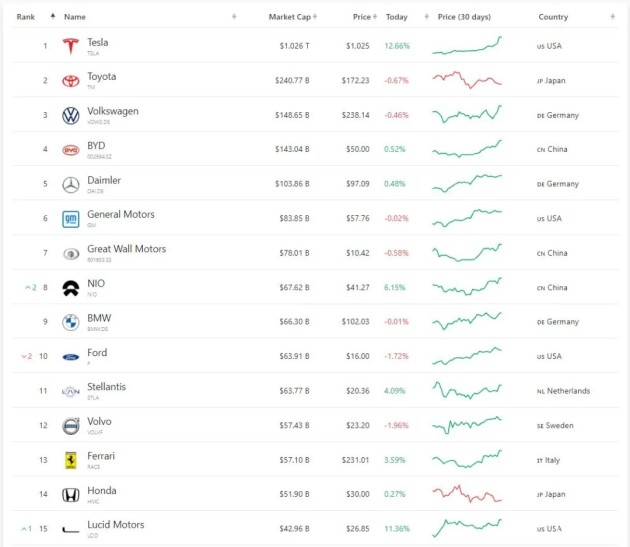
Task: Sort by Today column header
Action: 397,17
